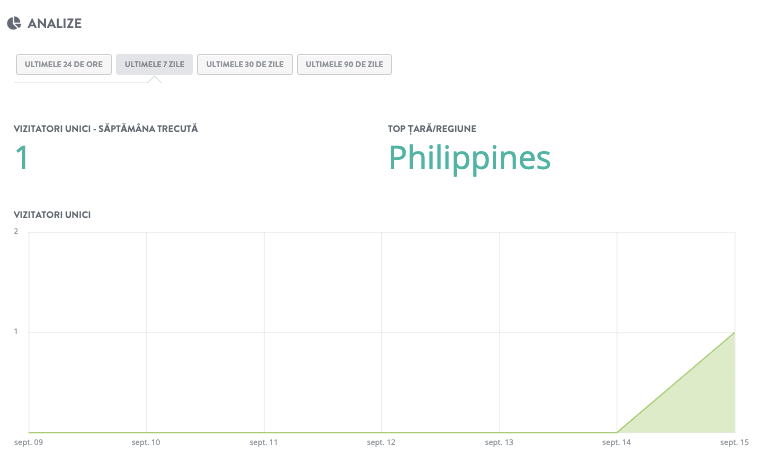The image size is (767, 459).
Task: Choose the sept. 13 date marker
Action: (x=499, y=441)
